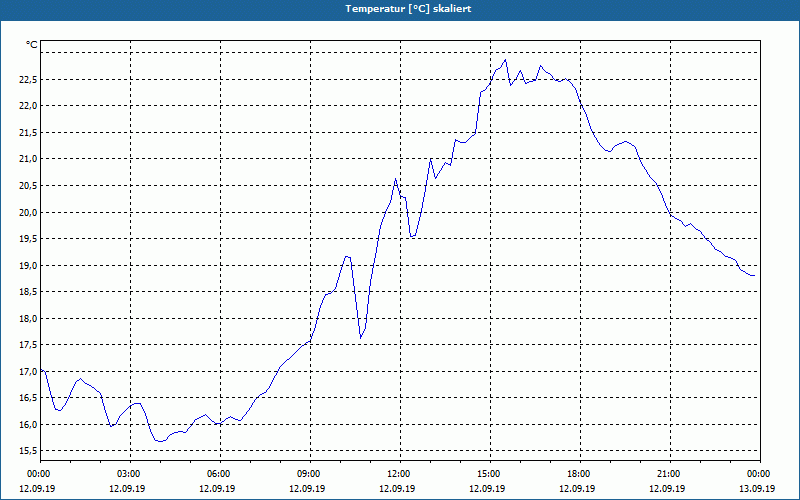Select the '°C' unit label on the y-axis
This screenshot has height=500, width=800.
coord(32,45)
